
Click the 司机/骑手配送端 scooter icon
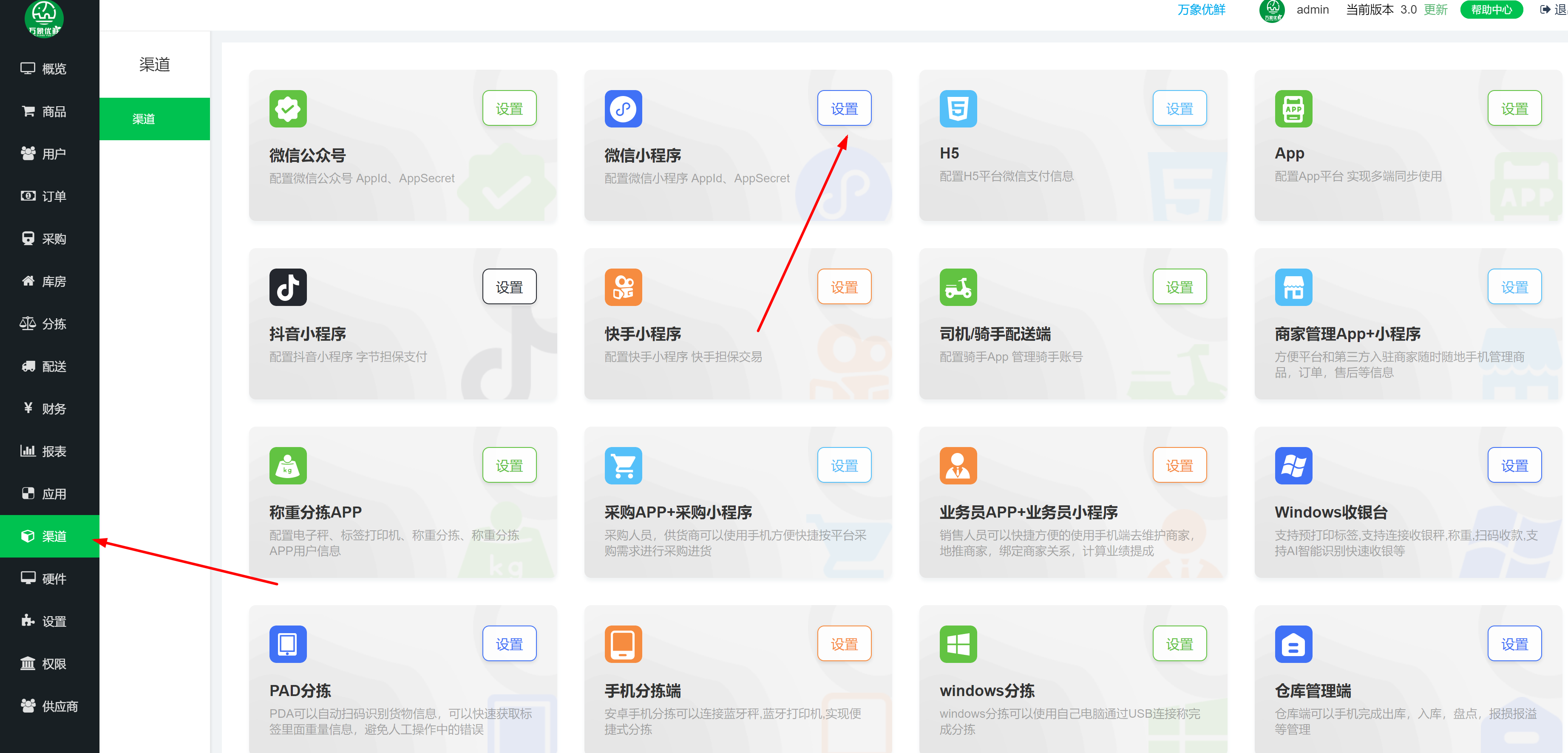click(x=958, y=287)
